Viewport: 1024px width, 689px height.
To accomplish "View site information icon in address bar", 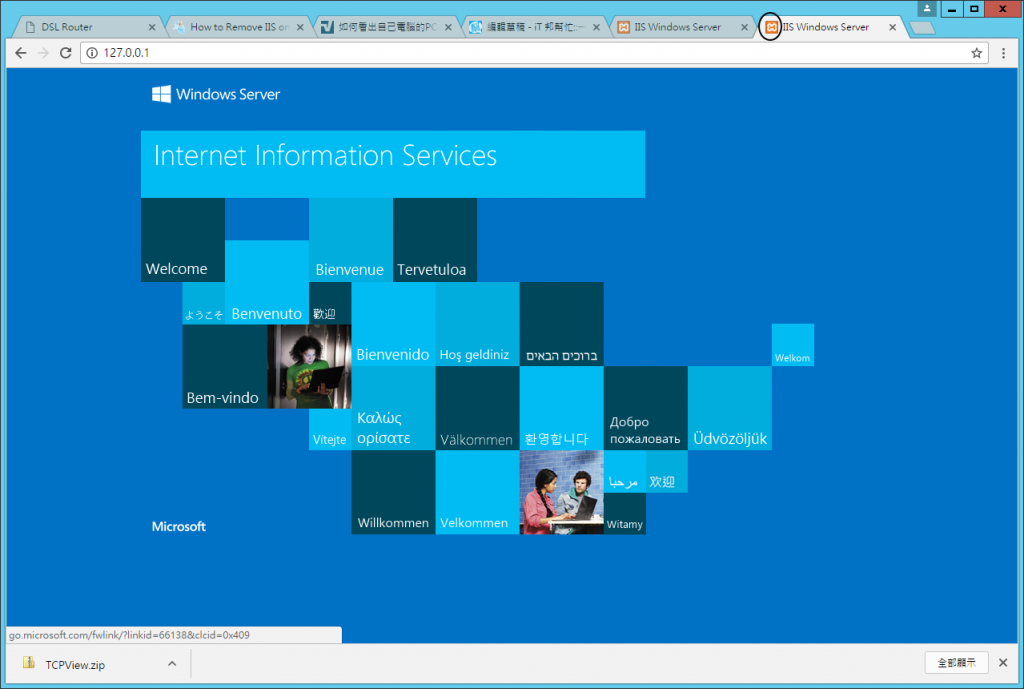I will pos(92,53).
